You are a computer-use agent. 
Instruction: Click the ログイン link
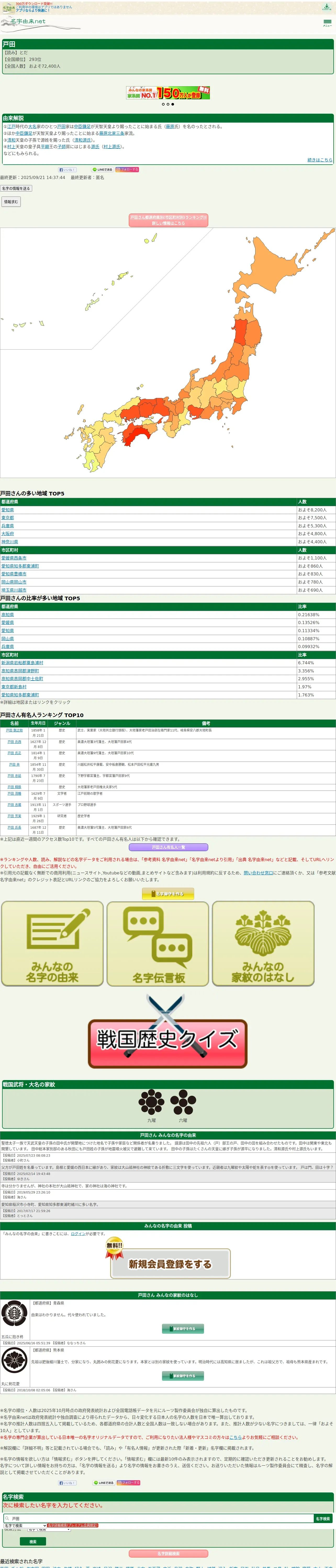[x=78, y=1234]
